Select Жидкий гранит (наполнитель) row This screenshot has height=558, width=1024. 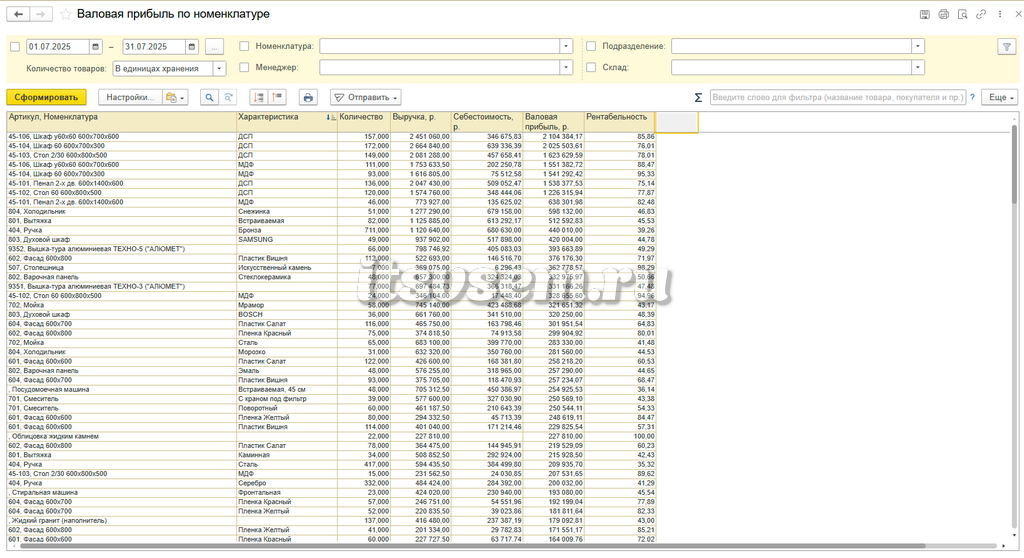(x=331, y=521)
